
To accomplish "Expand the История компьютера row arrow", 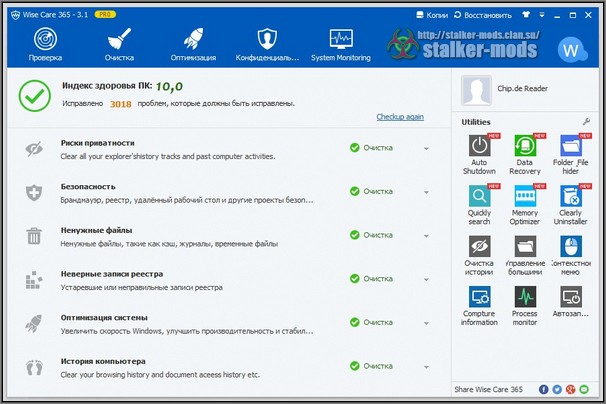I will click(426, 367).
